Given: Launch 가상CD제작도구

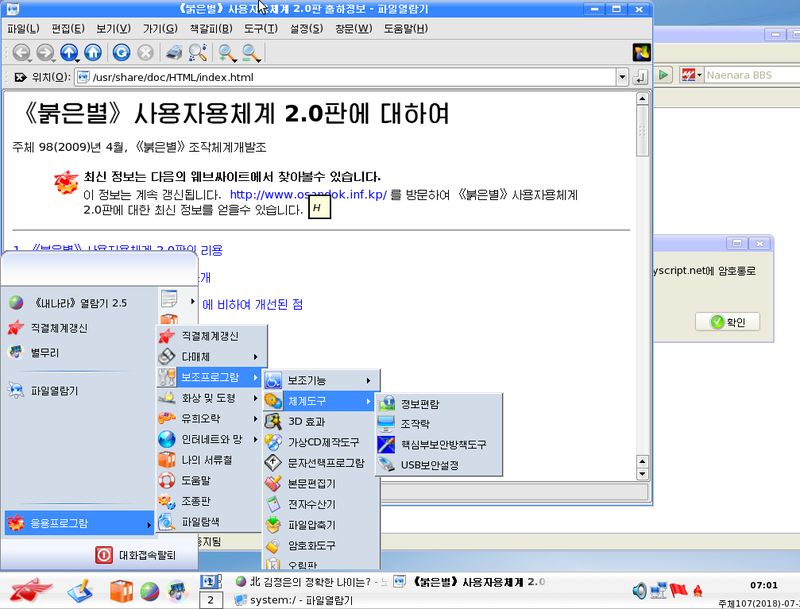Looking at the screenshot, I should [321, 442].
